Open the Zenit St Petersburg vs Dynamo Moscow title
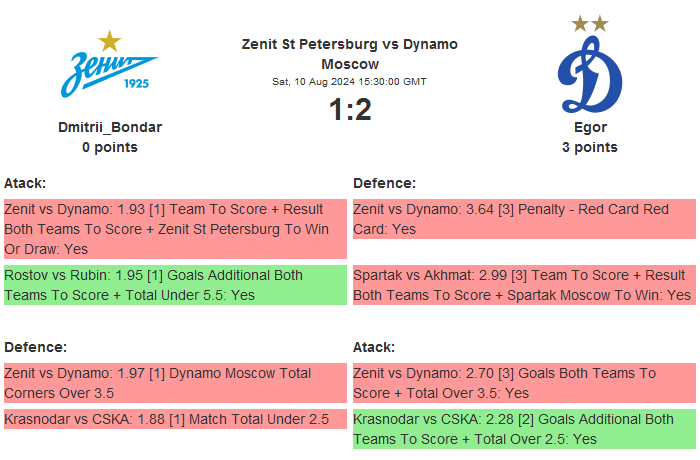This screenshot has height=460, width=700. tap(349, 54)
